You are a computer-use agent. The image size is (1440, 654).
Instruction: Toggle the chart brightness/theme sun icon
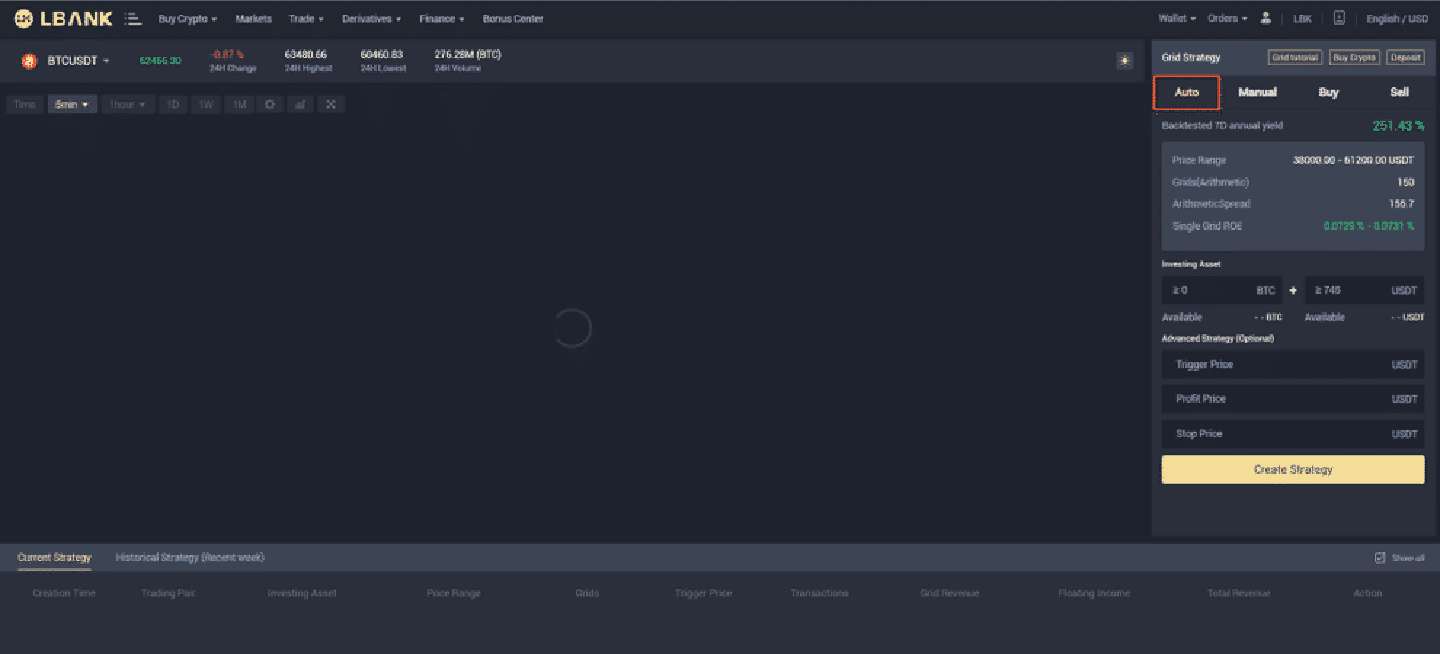click(1124, 61)
